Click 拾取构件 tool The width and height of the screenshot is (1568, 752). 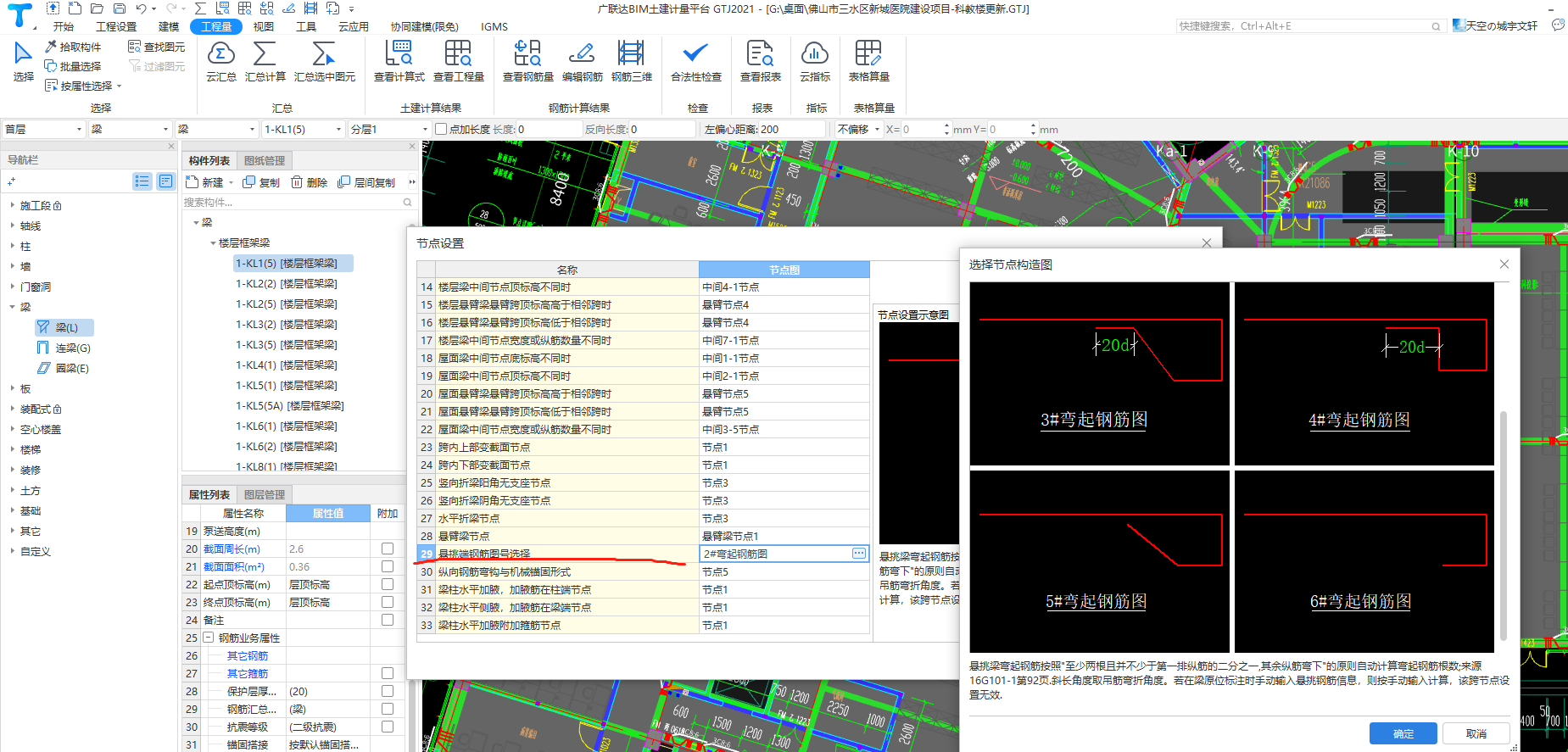pos(73,47)
